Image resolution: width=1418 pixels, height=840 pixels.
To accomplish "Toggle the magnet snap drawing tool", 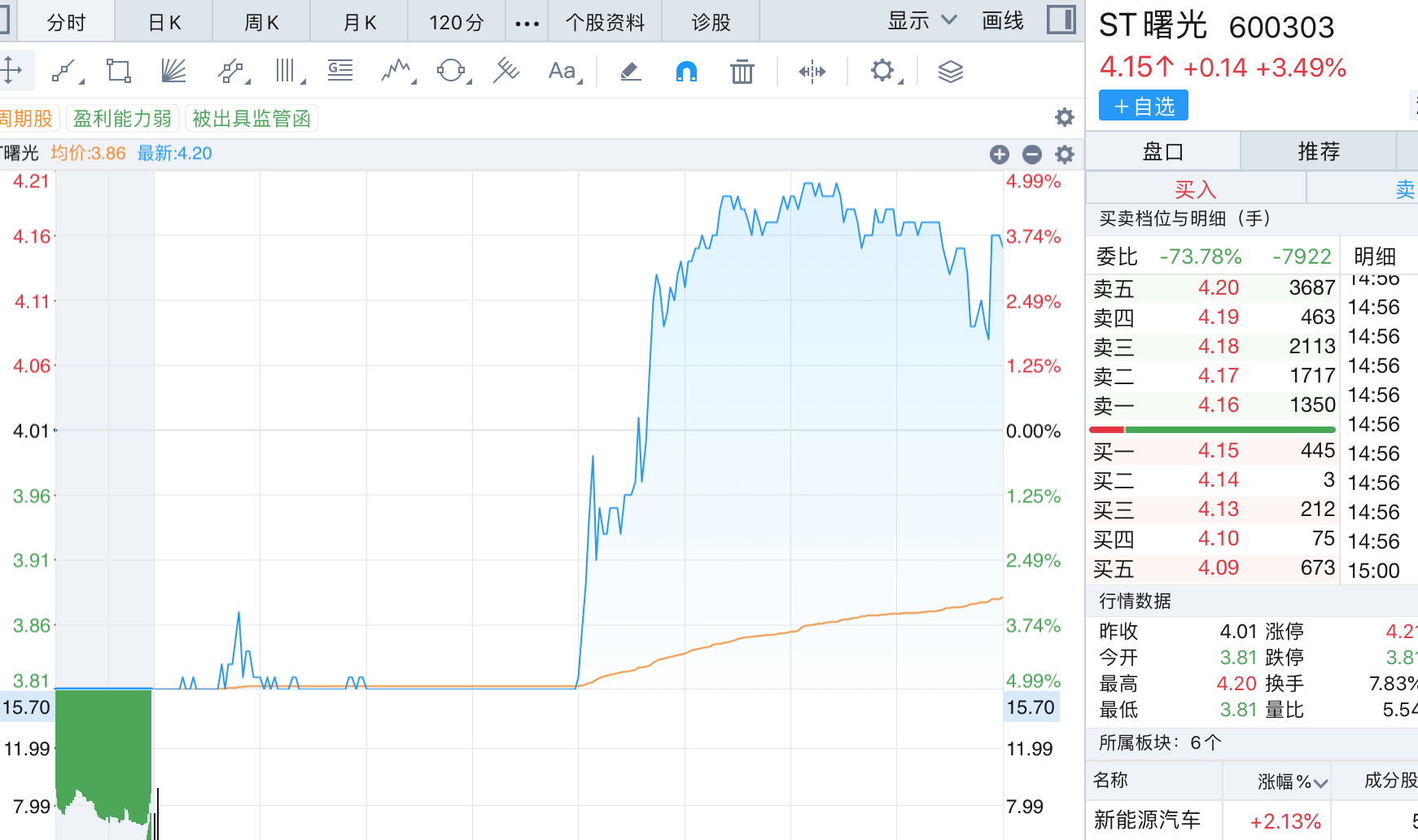I will (686, 72).
